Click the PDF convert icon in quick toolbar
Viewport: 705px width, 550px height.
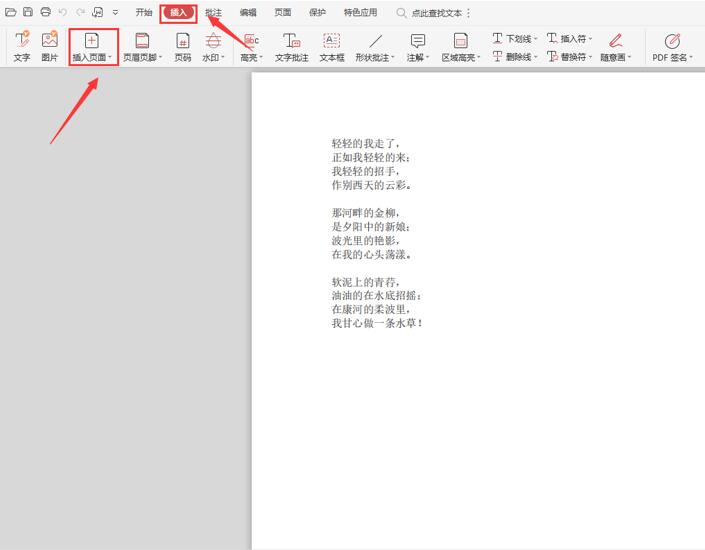[98, 12]
